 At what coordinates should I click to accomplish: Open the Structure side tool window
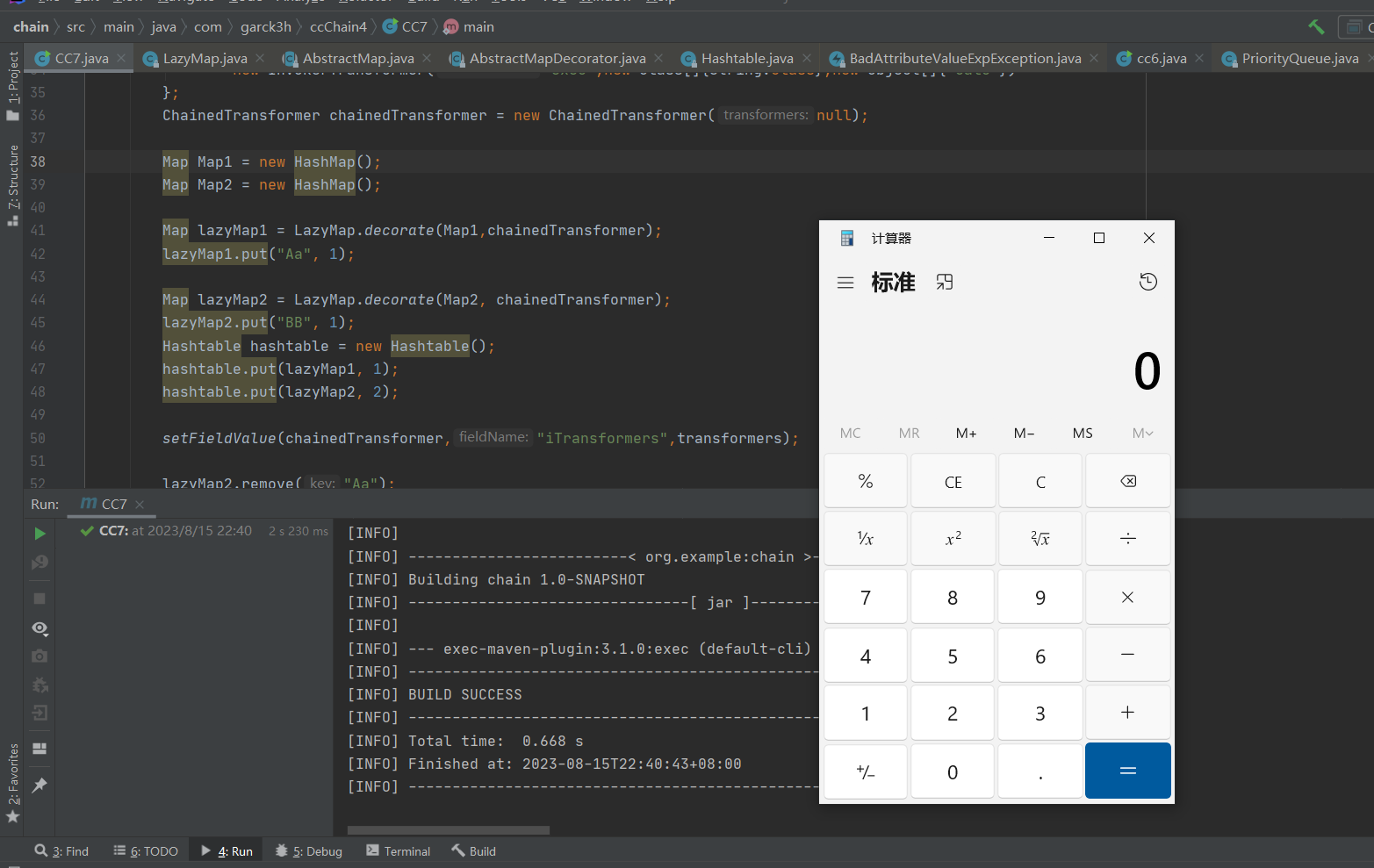click(x=13, y=185)
